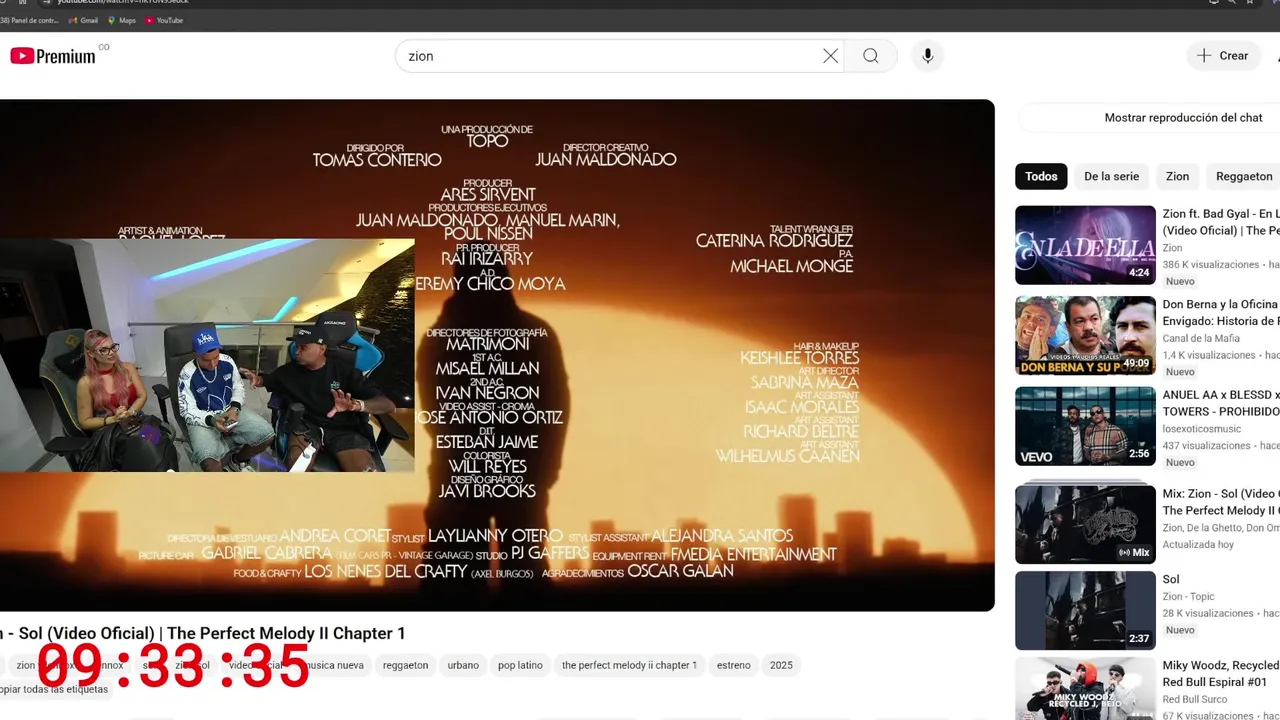The image size is (1280, 720).
Task: Click 'the perfect melody ii chapter 1' tag
Action: coord(629,665)
